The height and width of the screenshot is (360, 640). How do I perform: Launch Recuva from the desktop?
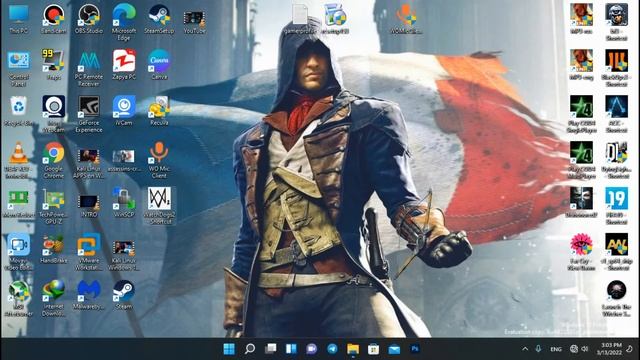point(159,111)
